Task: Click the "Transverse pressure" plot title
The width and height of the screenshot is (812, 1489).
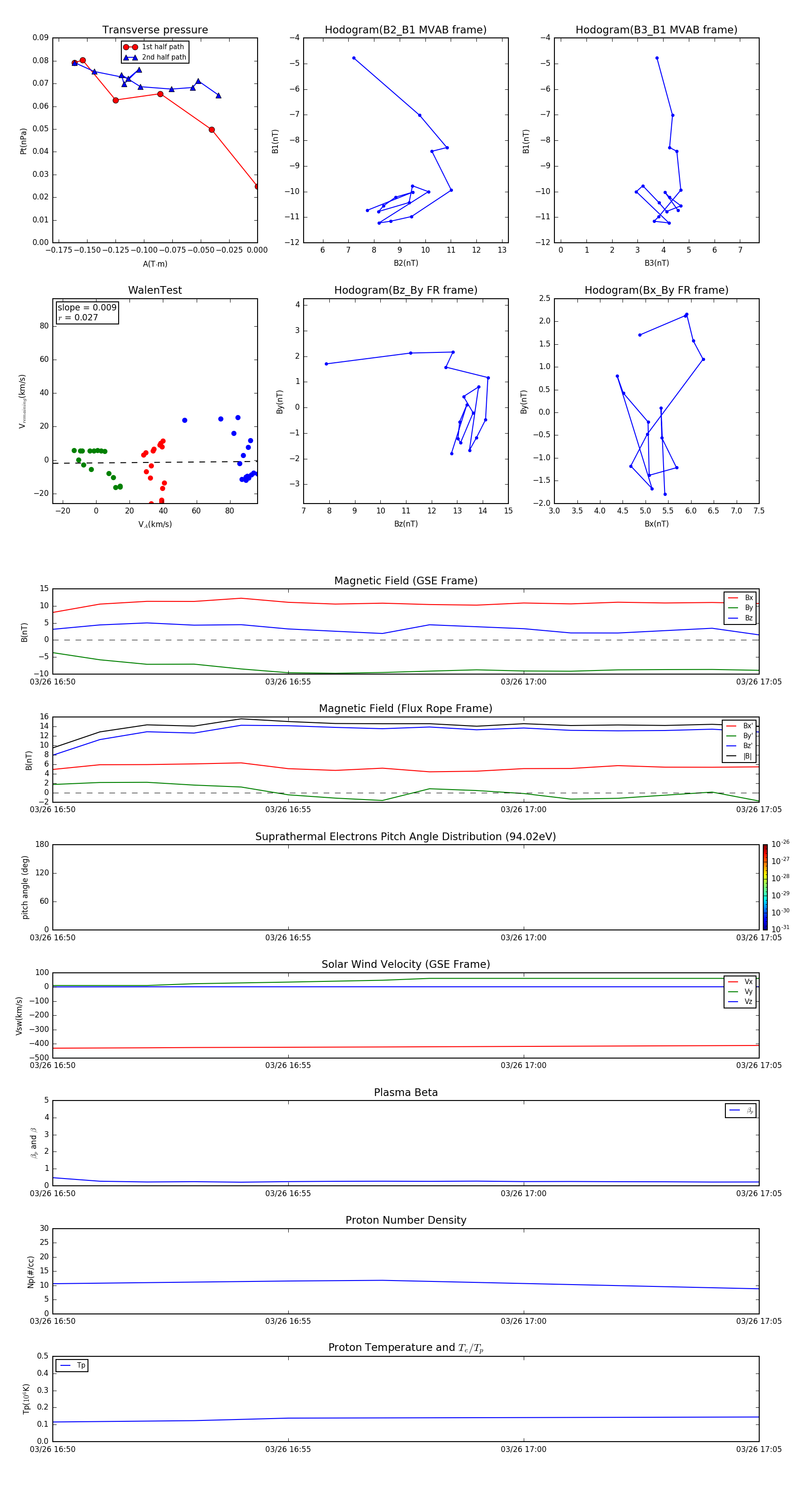Action: pyautogui.click(x=155, y=30)
